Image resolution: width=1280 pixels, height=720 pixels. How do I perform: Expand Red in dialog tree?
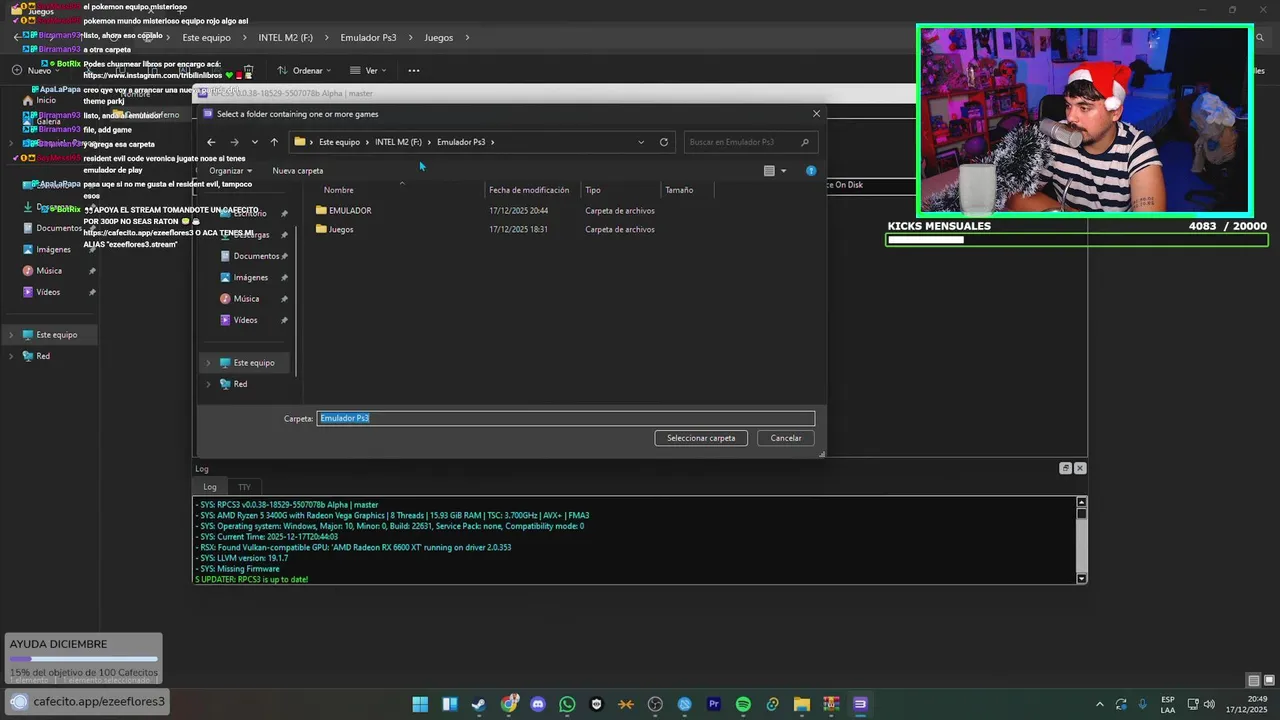pos(208,384)
